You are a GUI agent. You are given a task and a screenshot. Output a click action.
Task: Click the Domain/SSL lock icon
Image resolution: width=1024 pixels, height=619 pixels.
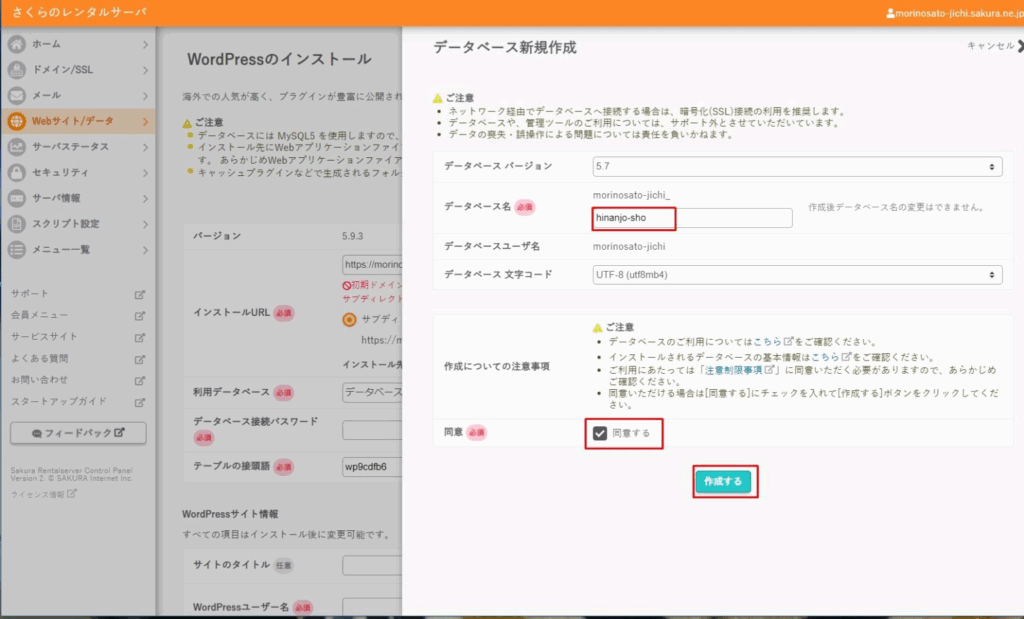pos(17,69)
